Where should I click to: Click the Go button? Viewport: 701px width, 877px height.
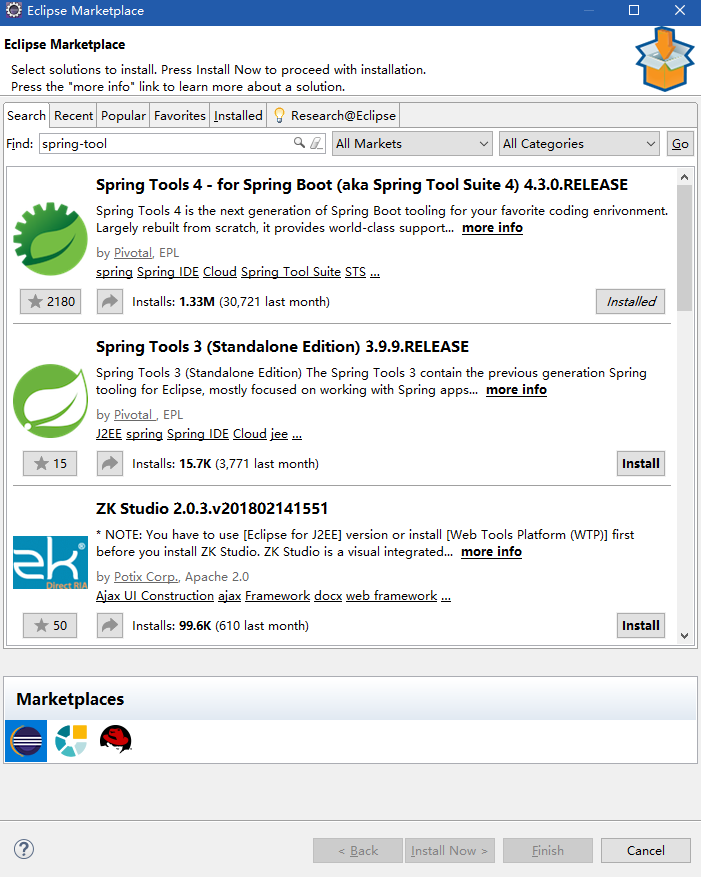click(x=680, y=144)
